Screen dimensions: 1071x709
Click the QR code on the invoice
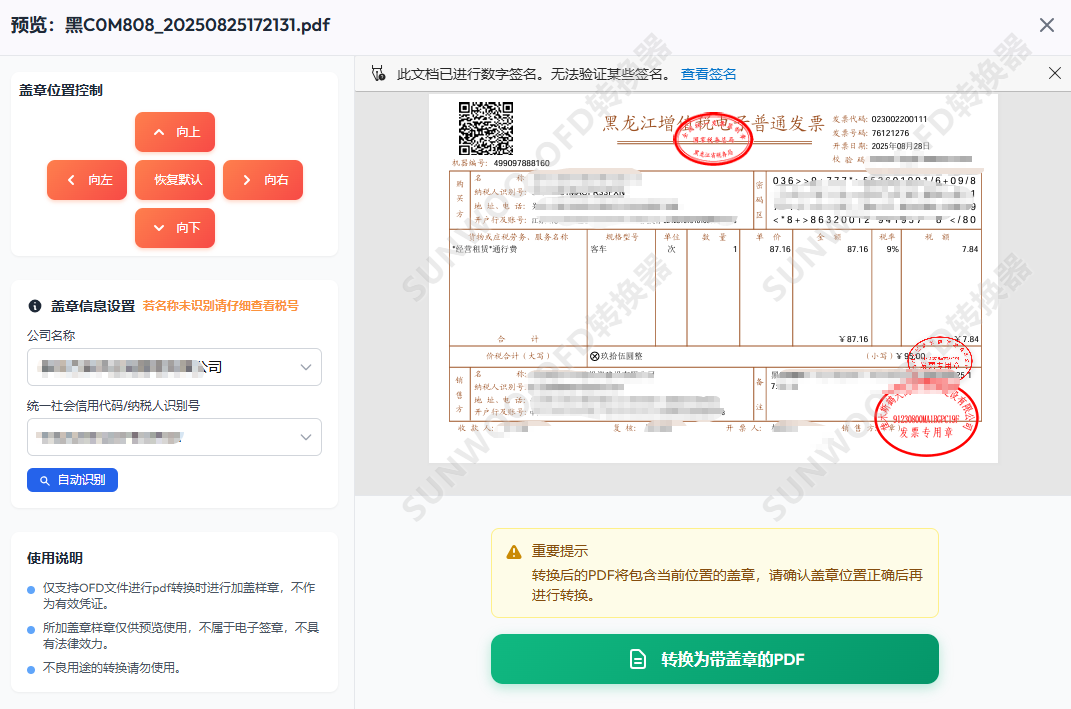485,128
